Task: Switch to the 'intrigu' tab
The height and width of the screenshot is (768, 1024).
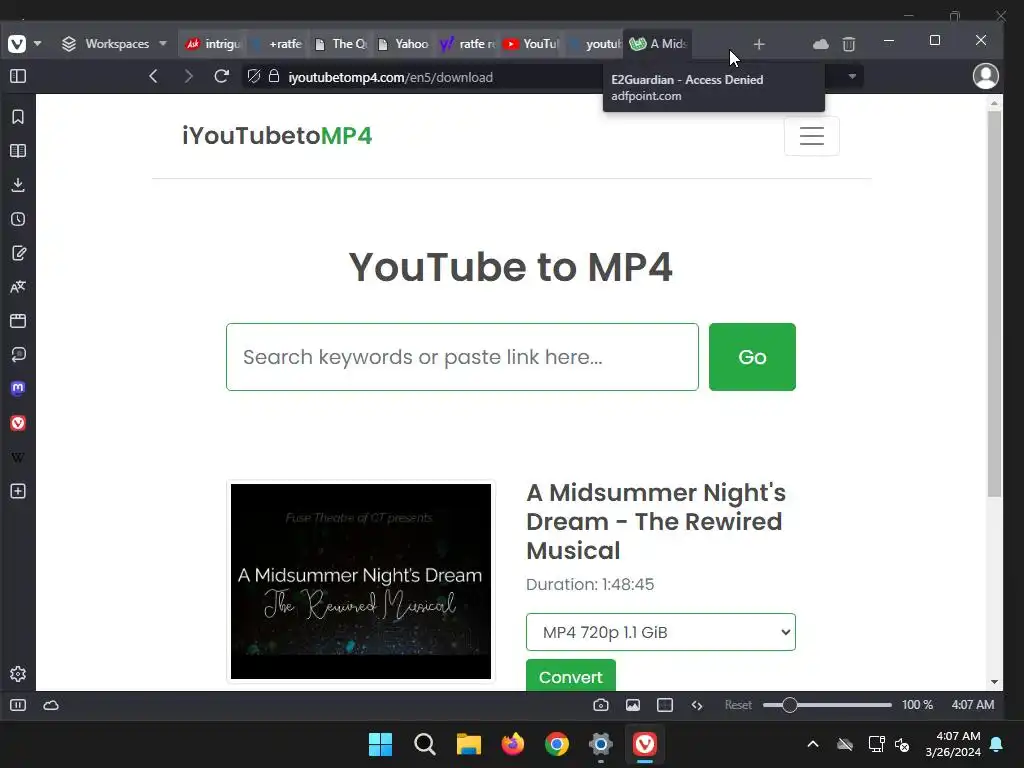Action: pyautogui.click(x=213, y=44)
